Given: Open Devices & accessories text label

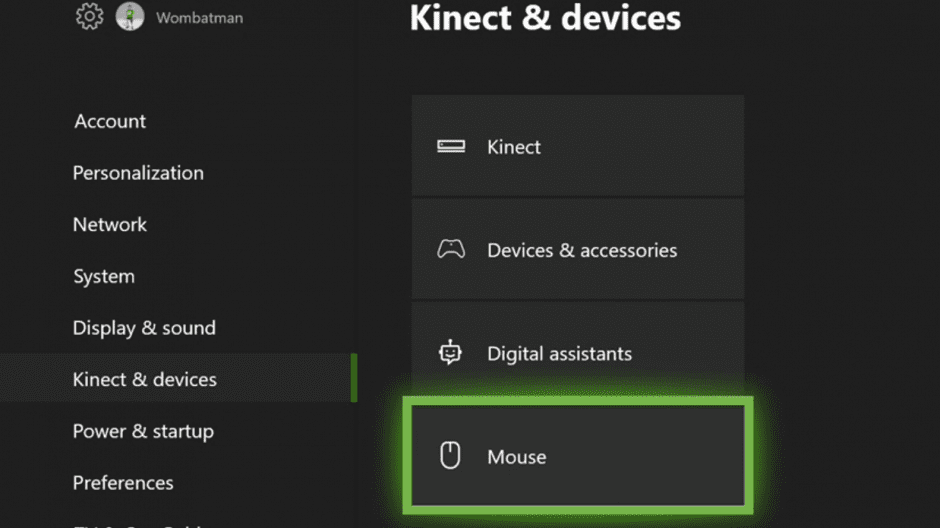Looking at the screenshot, I should pos(582,250).
